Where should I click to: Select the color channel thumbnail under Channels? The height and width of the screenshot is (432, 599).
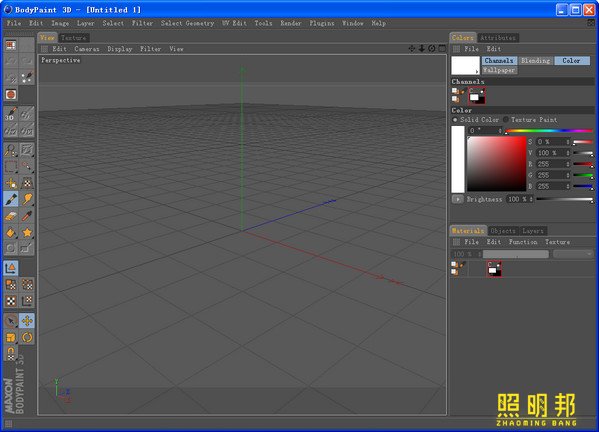tap(477, 96)
